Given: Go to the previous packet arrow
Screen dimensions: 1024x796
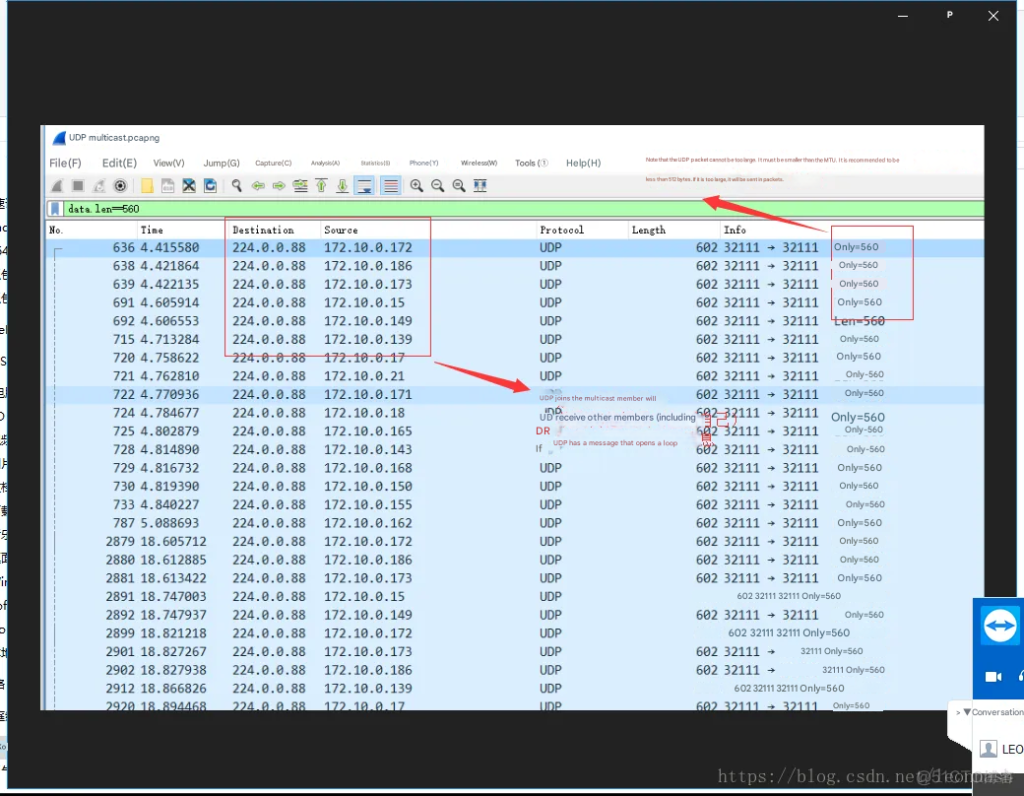Looking at the screenshot, I should click(x=258, y=186).
